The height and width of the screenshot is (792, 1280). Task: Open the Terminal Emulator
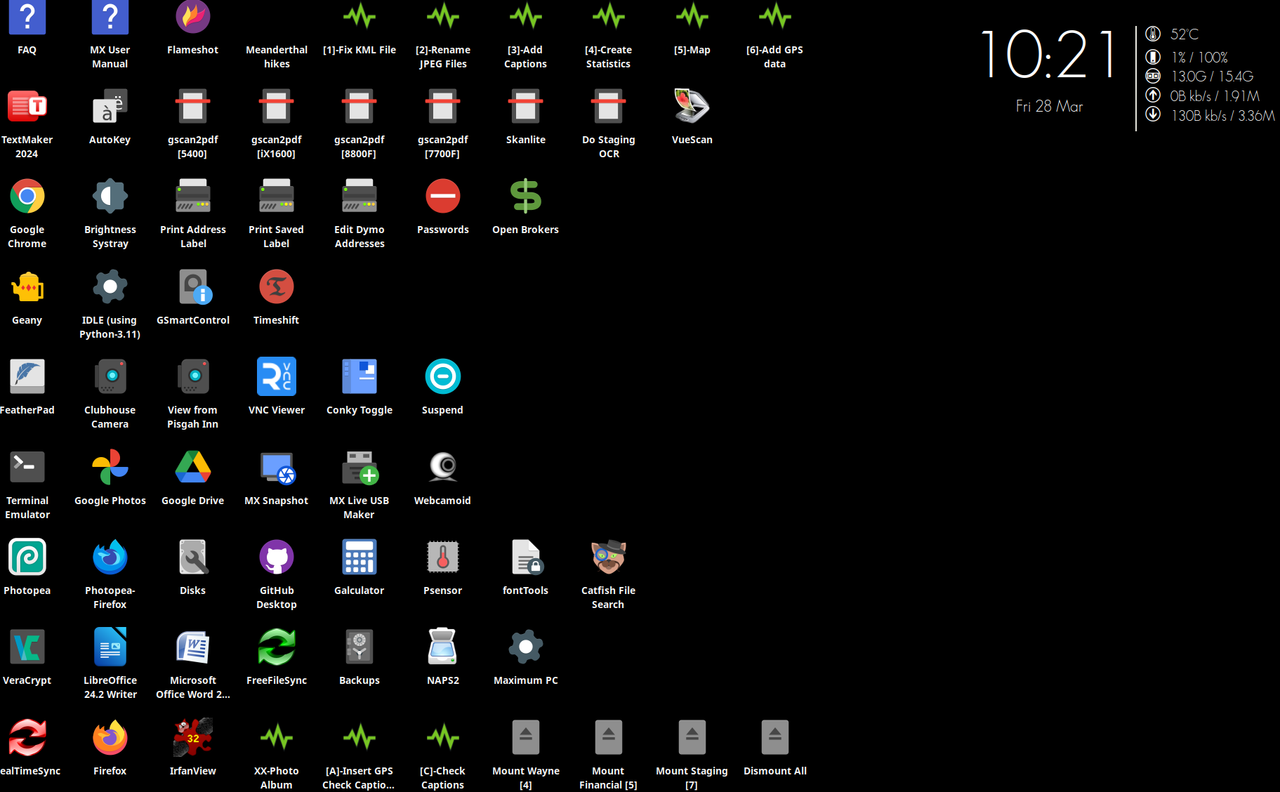tap(27, 467)
